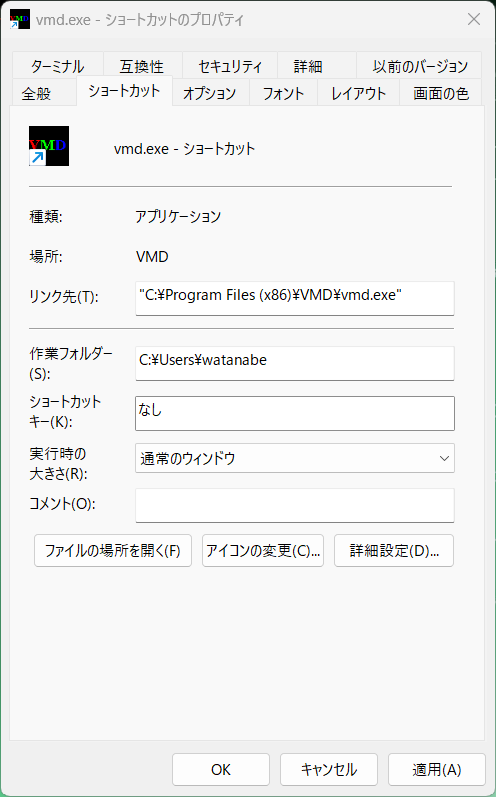Click the ショートカットキー field showing なし

[295, 413]
